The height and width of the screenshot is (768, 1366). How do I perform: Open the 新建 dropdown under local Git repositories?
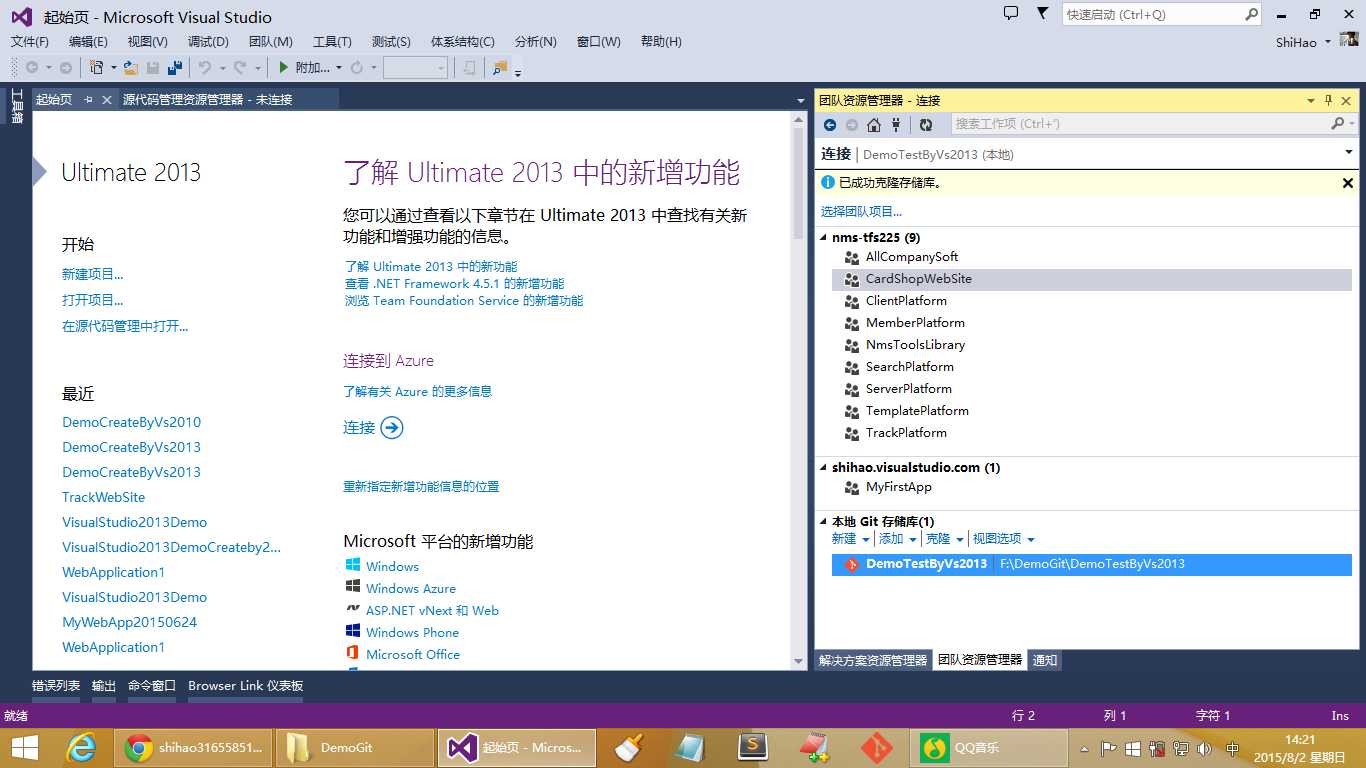tap(851, 539)
